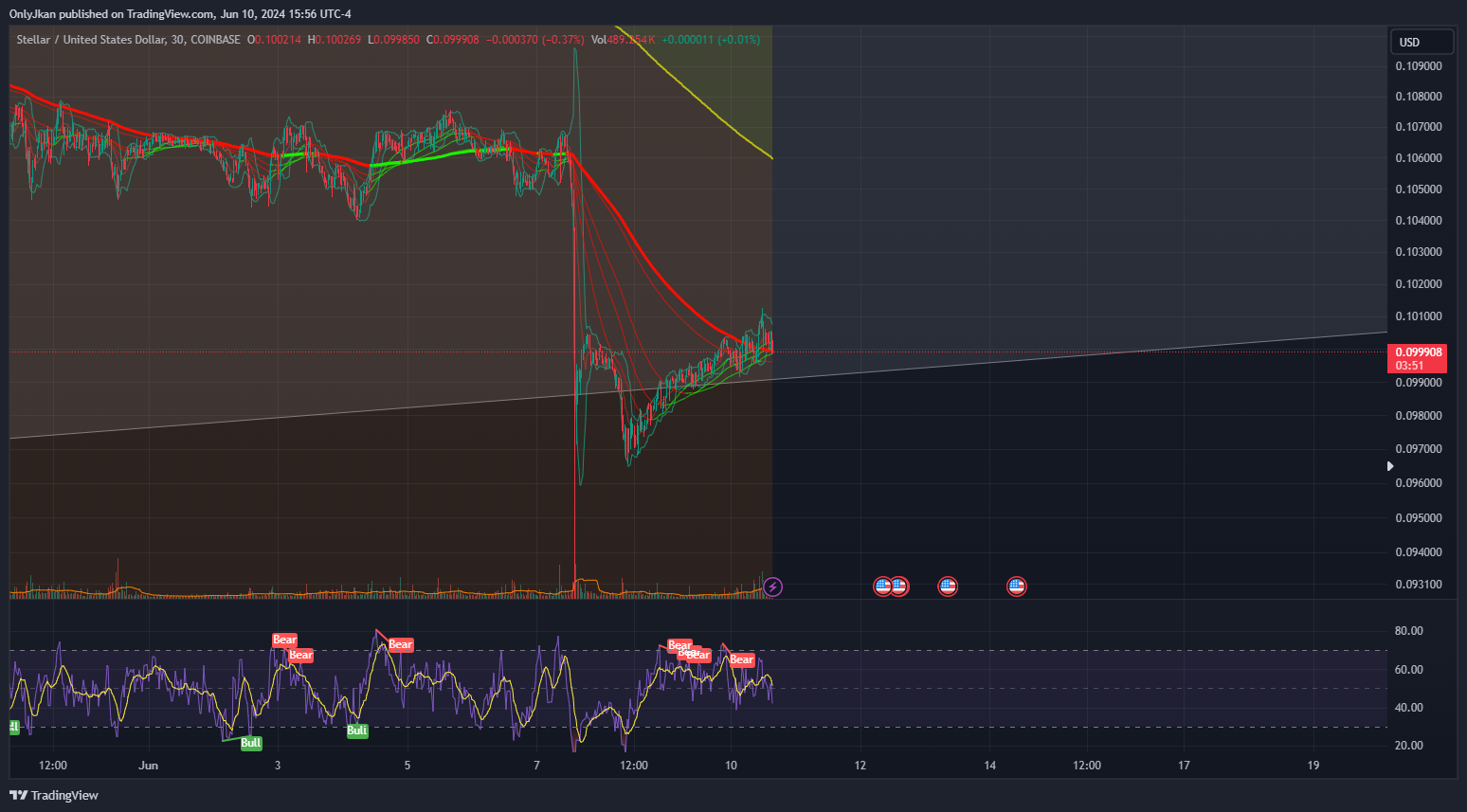Click the TradingView logo at bottom left
Screen dimensions: 1467x812
coord(55,795)
